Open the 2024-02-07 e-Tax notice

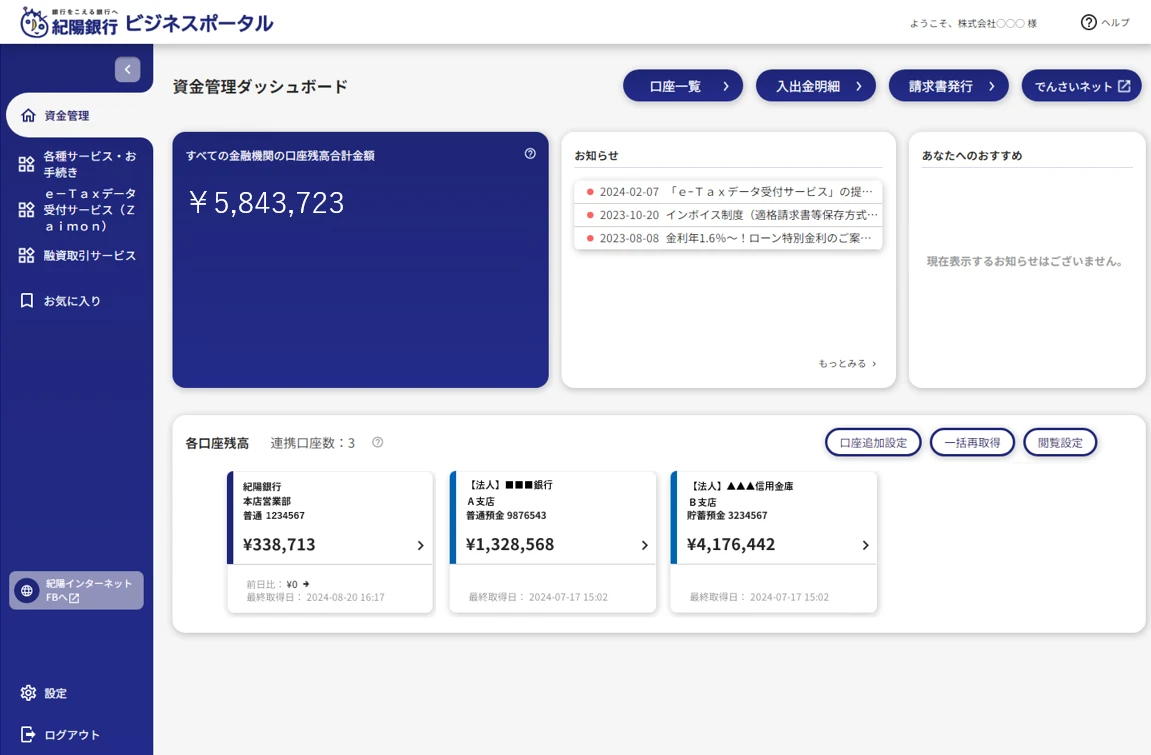pos(728,192)
